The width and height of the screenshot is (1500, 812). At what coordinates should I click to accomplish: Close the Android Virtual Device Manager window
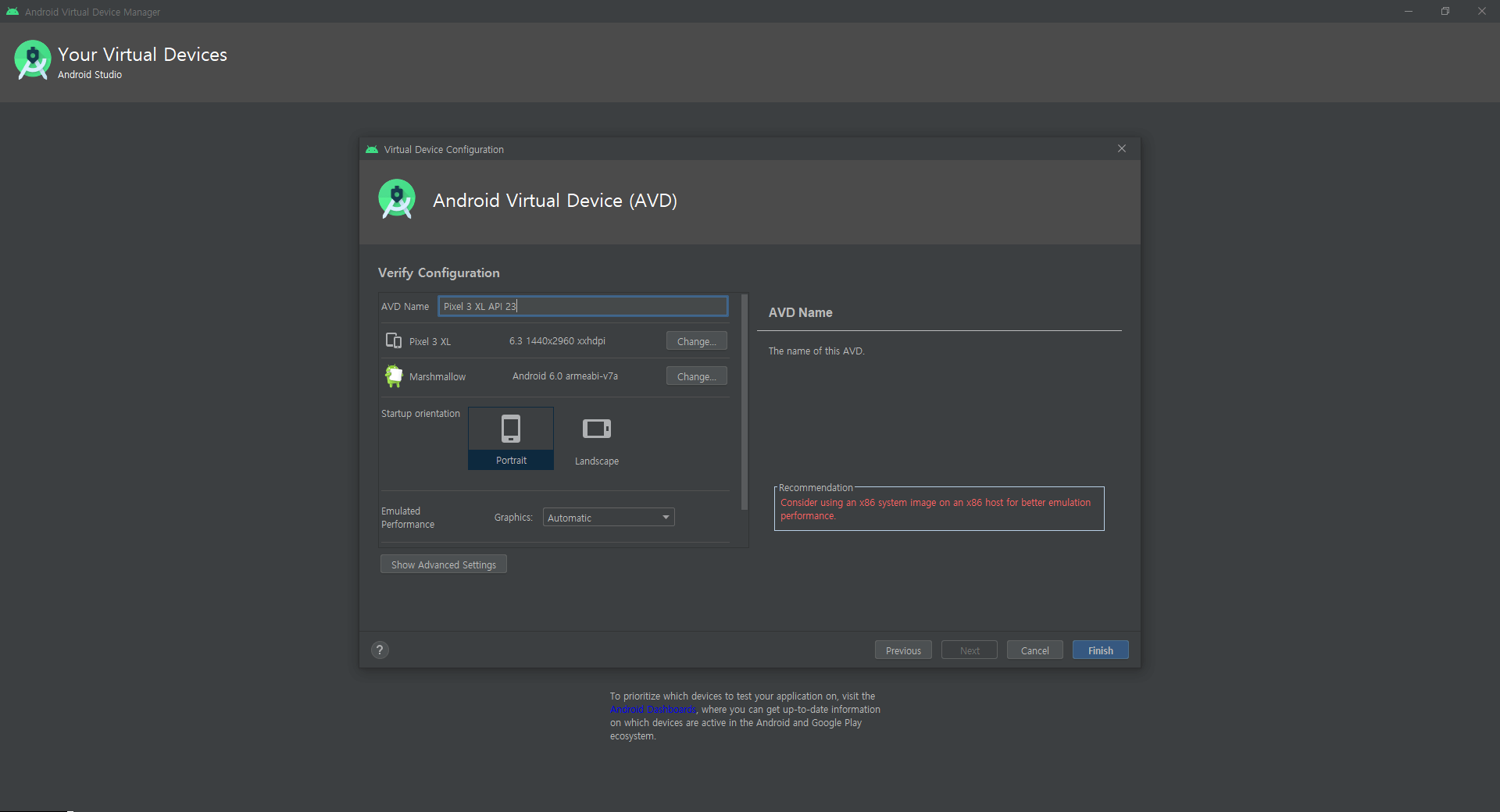pos(1481,11)
